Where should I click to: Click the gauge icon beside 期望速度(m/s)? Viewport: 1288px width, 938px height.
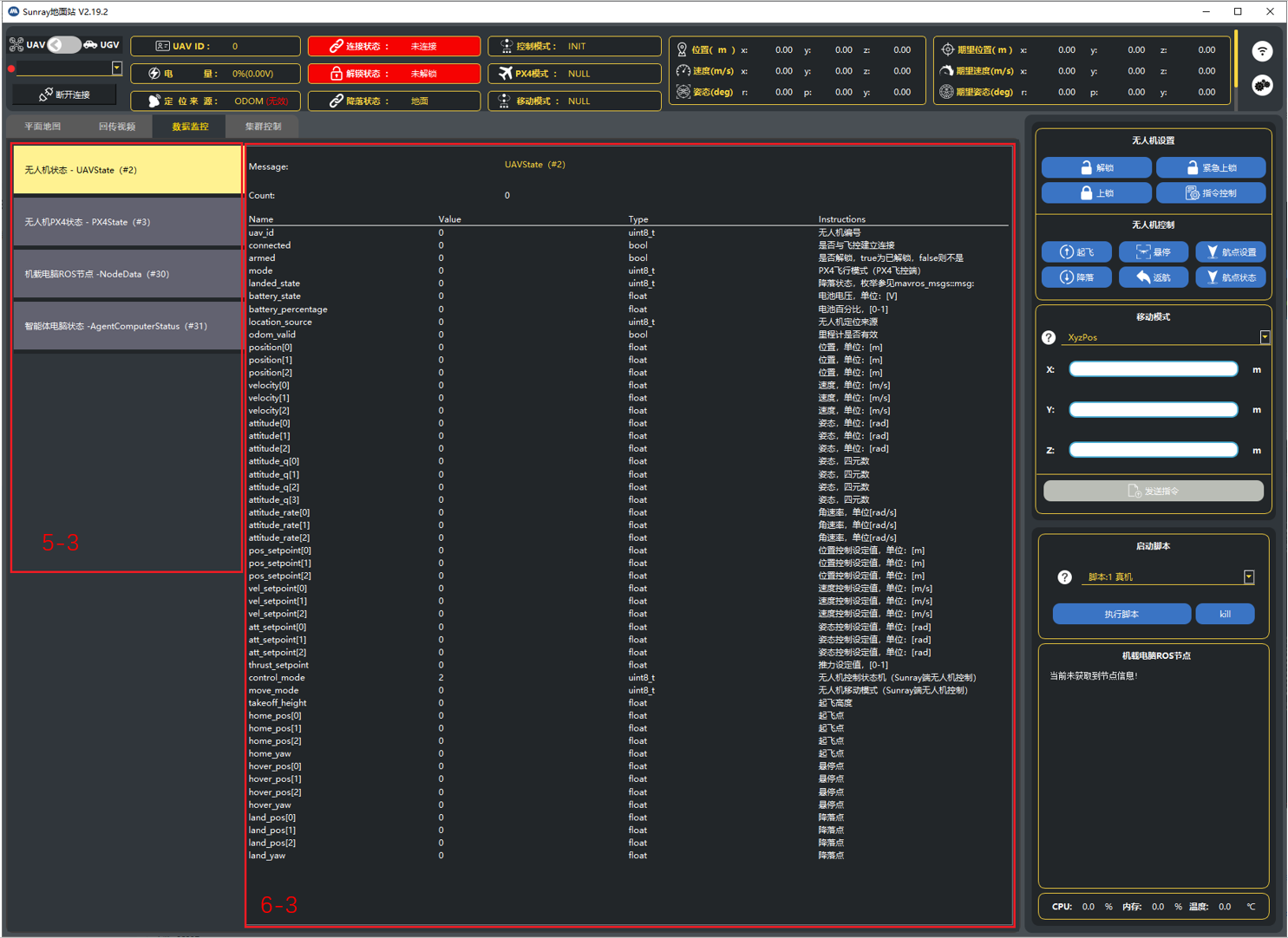point(947,71)
